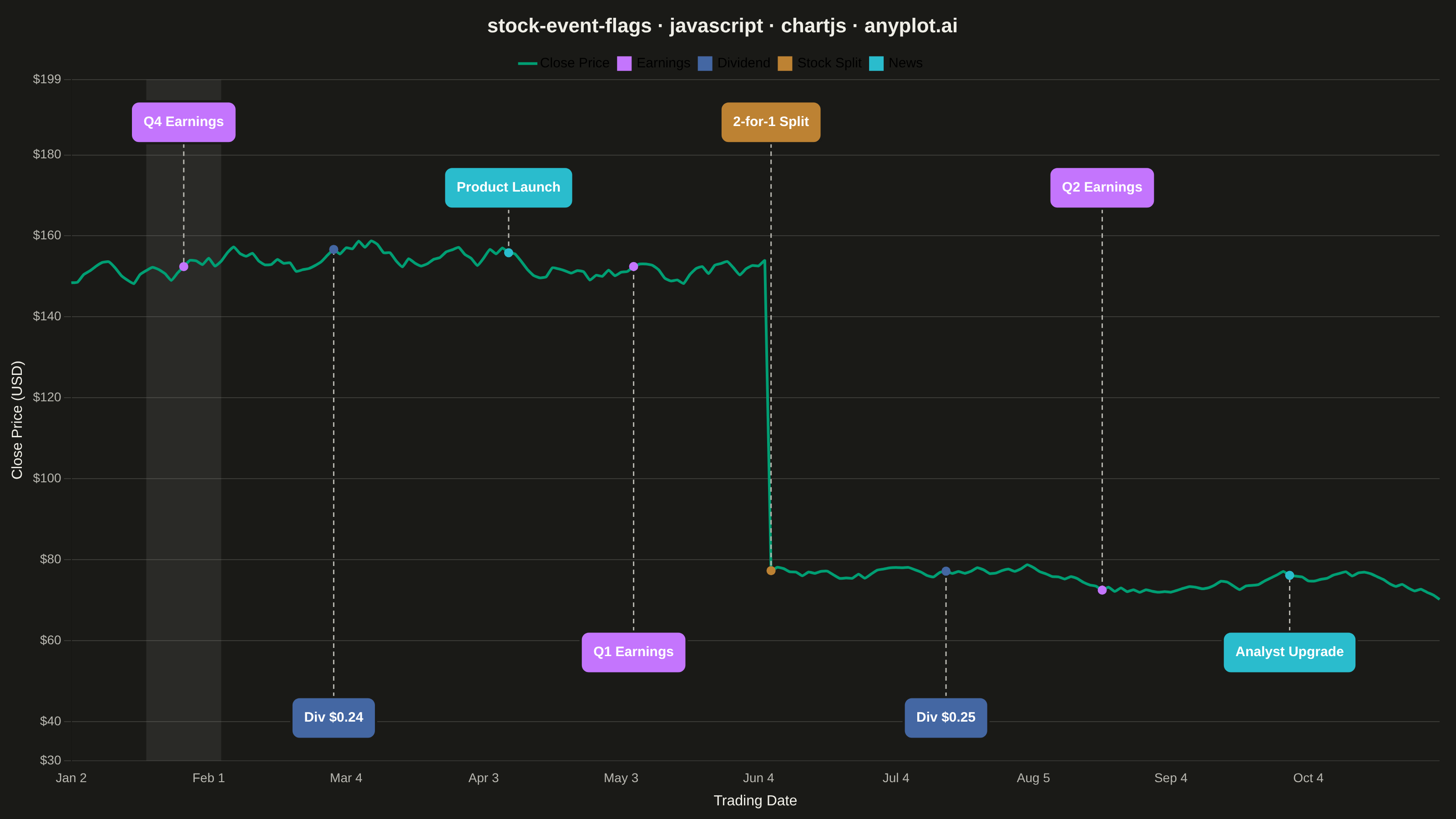Viewport: 1456px width, 819px height.
Task: Click the "Close Price (USD)" axis title
Action: (17, 420)
